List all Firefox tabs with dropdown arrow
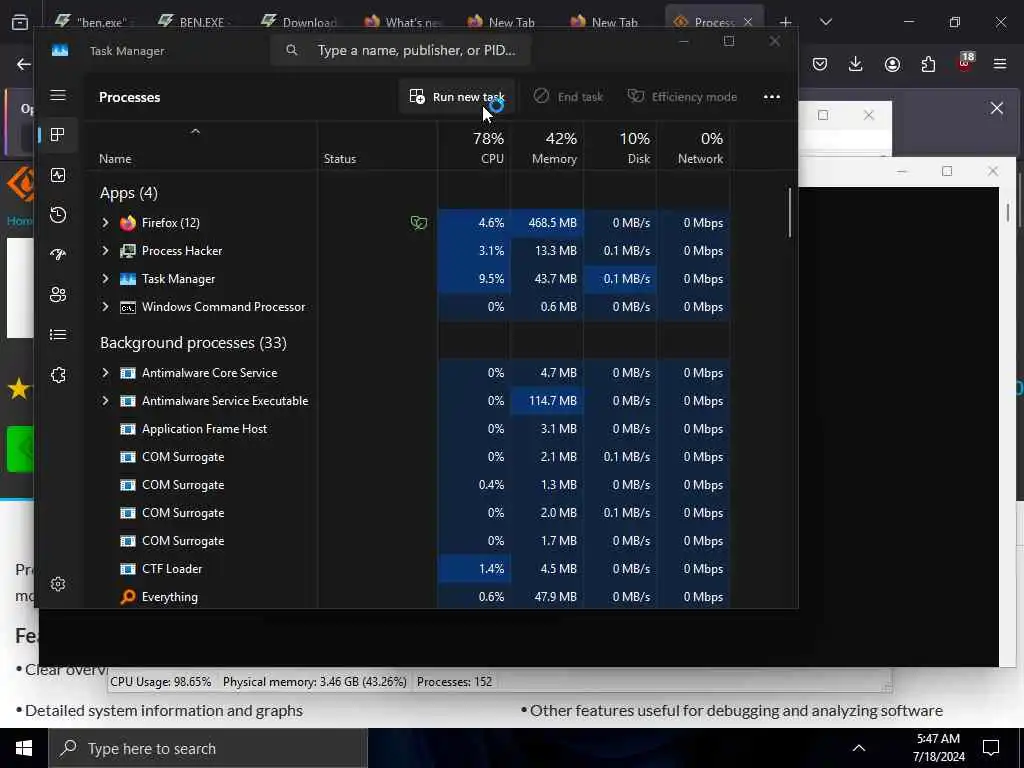The image size is (1024, 768). [825, 22]
